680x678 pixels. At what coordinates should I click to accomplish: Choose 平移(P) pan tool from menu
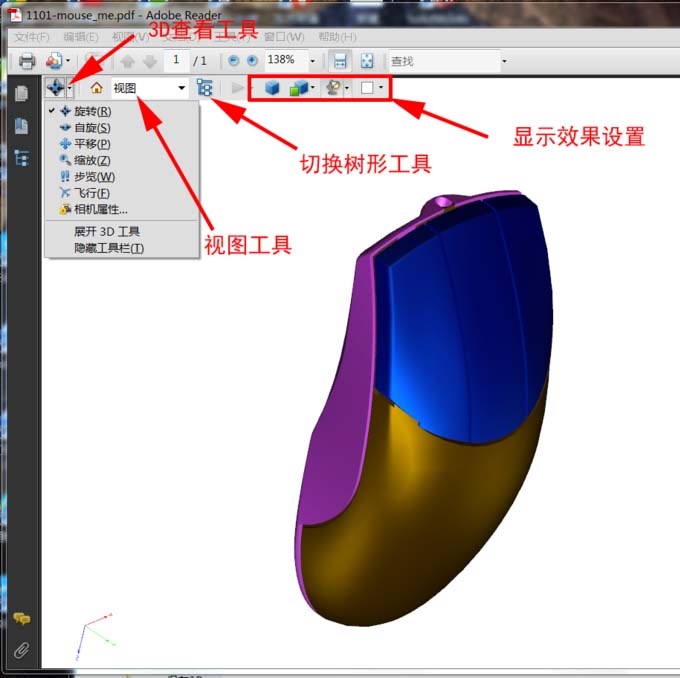click(91, 143)
